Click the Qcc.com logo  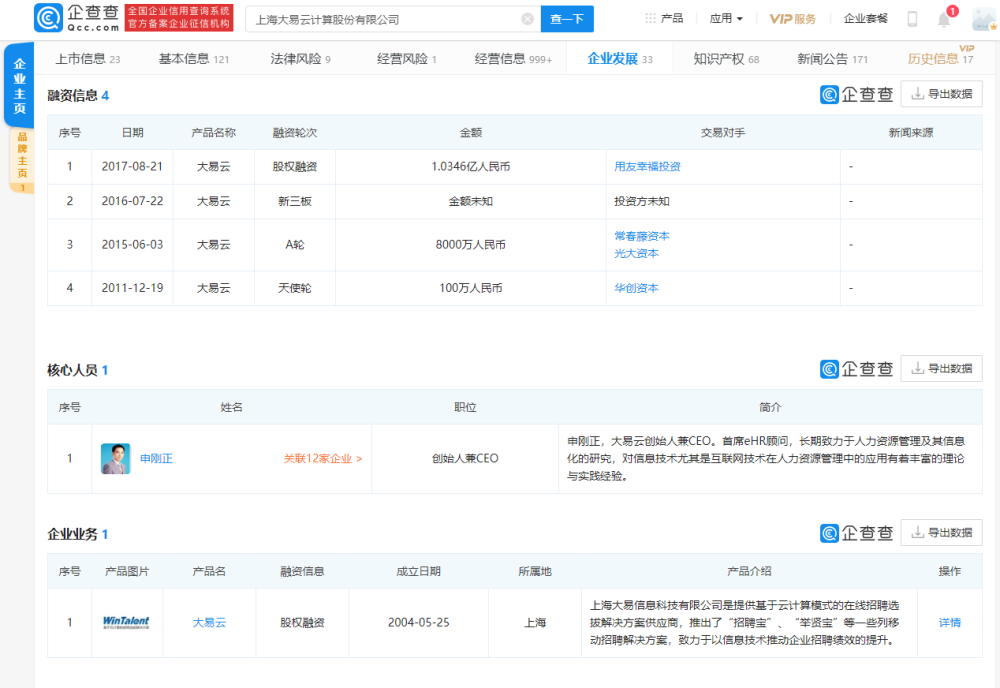coord(77,18)
